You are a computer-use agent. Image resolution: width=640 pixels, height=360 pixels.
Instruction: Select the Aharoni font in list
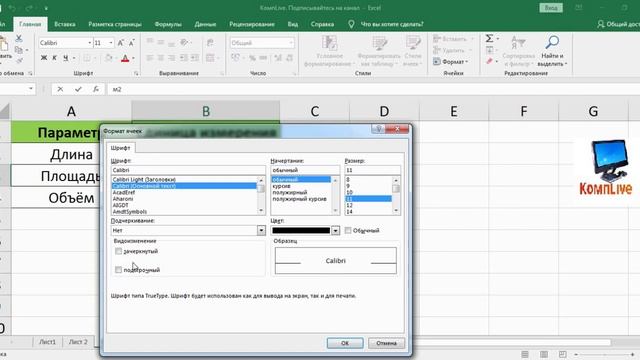tap(123, 199)
